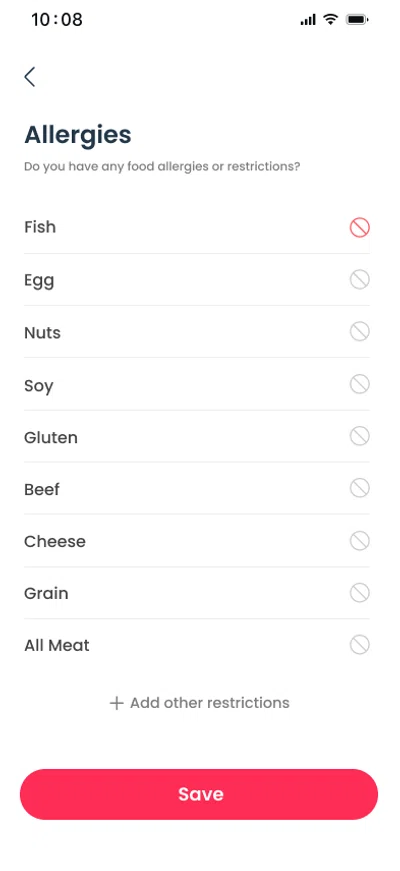Deselect the red Fish restriction icon
This screenshot has height=871, width=400.
(x=359, y=228)
